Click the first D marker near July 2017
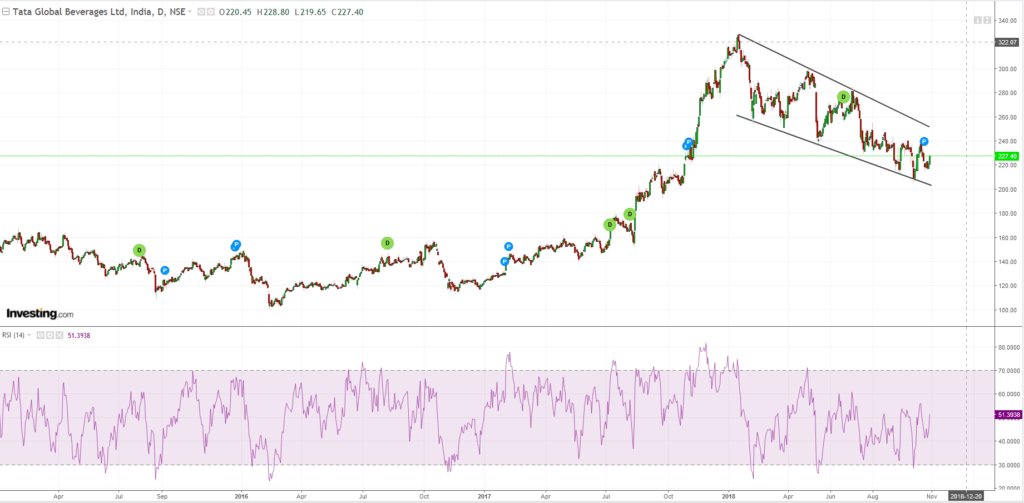Viewport: 1024px width, 503px height. (609, 225)
